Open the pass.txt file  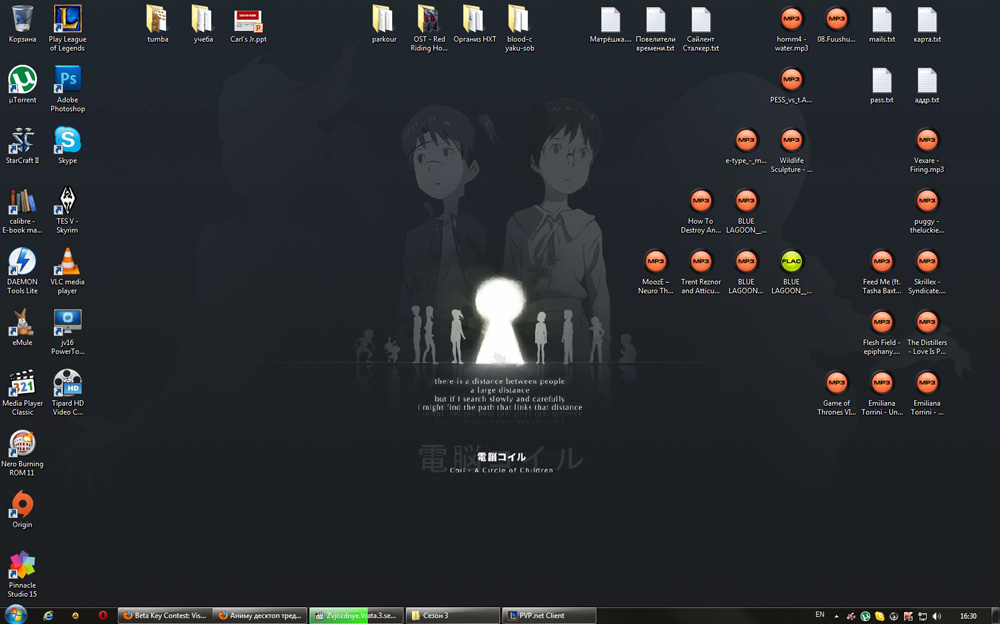pyautogui.click(x=881, y=85)
